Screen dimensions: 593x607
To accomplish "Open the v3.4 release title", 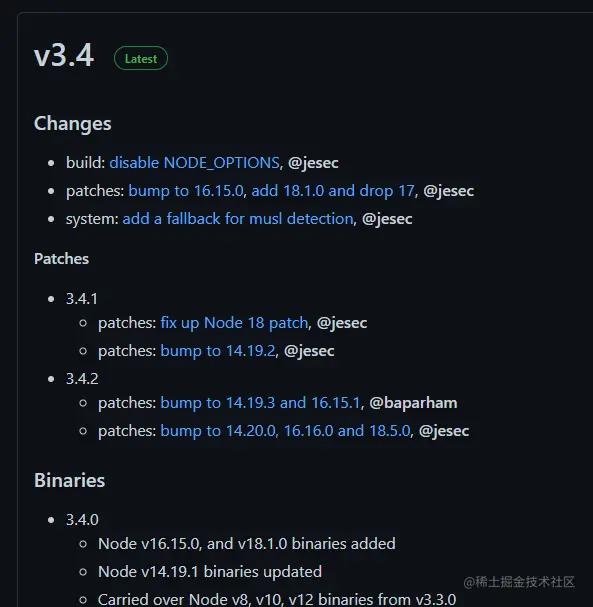I will click(x=64, y=55).
